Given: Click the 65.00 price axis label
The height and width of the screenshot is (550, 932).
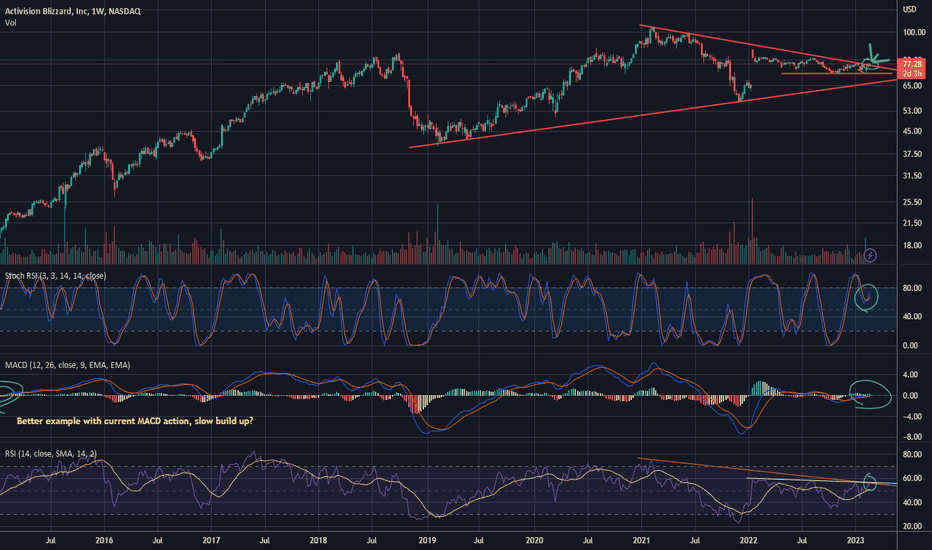Looking at the screenshot, I should coord(912,86).
